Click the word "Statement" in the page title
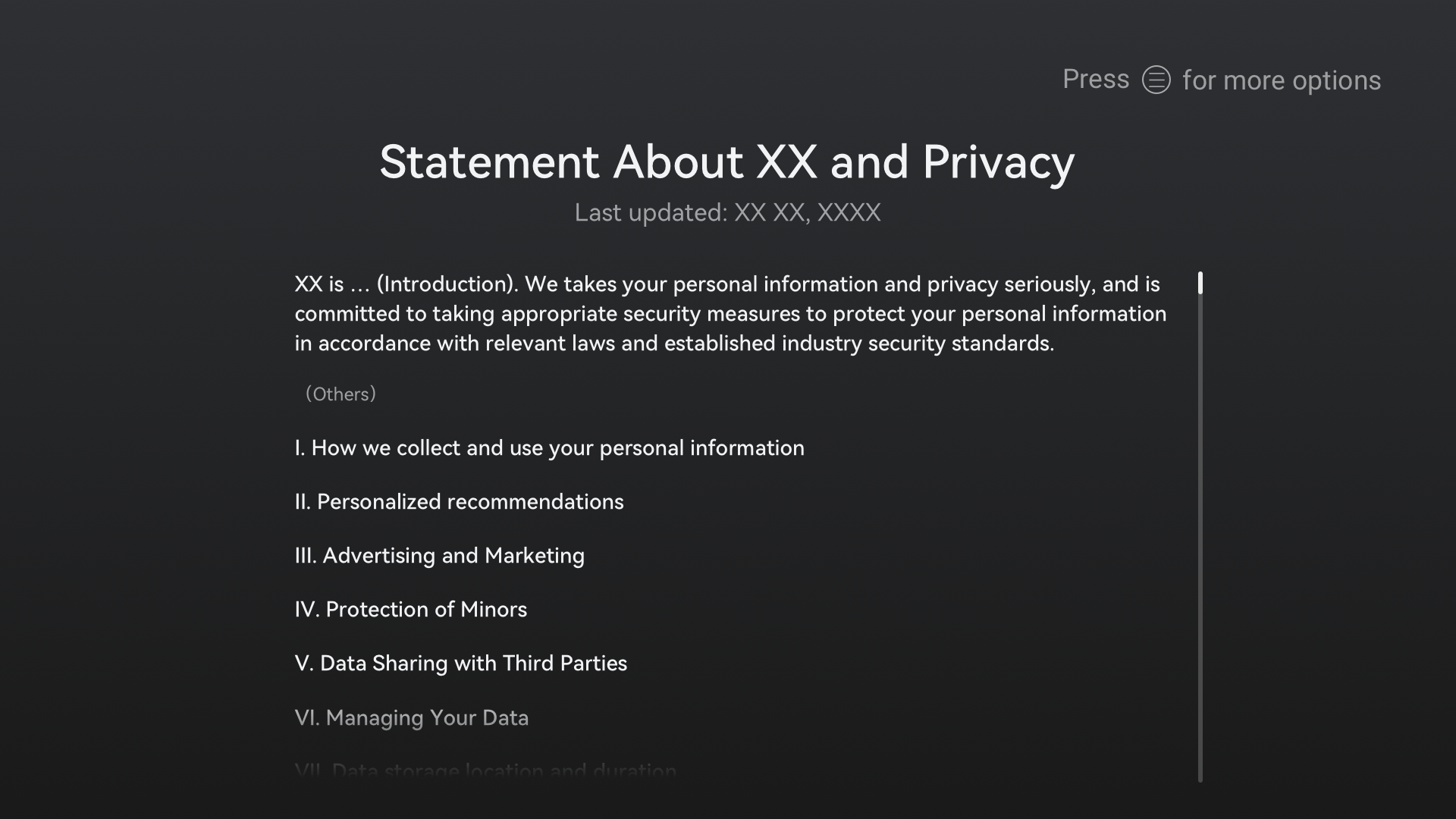The image size is (1456, 819). point(489,162)
